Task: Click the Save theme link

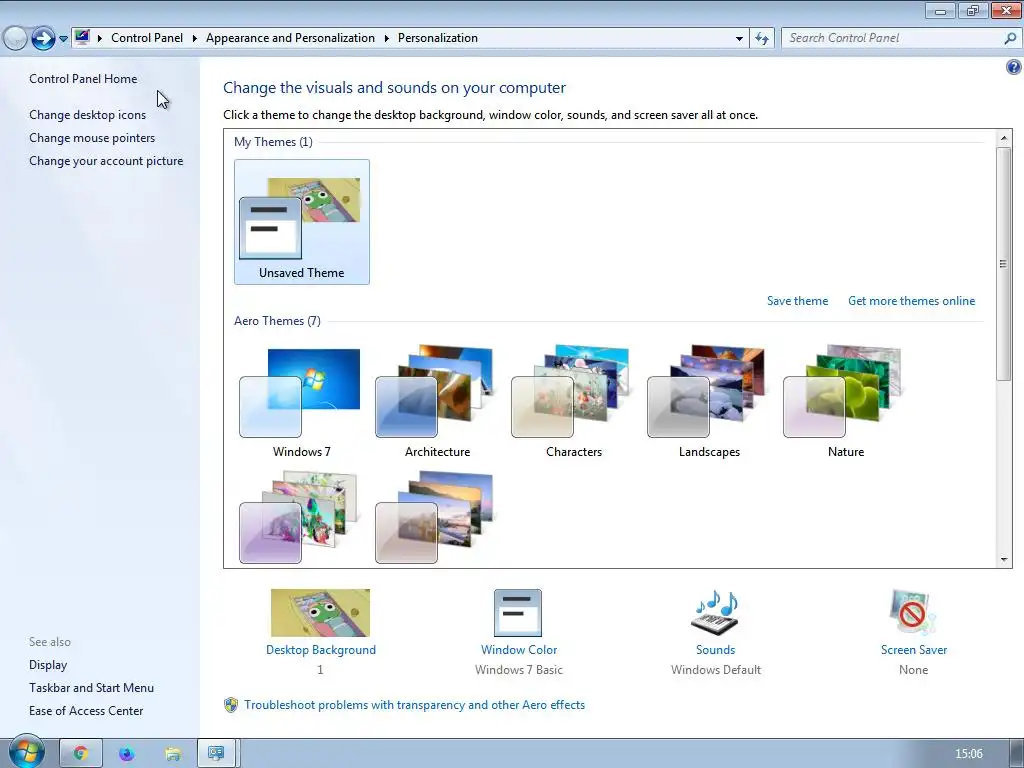Action: click(797, 300)
